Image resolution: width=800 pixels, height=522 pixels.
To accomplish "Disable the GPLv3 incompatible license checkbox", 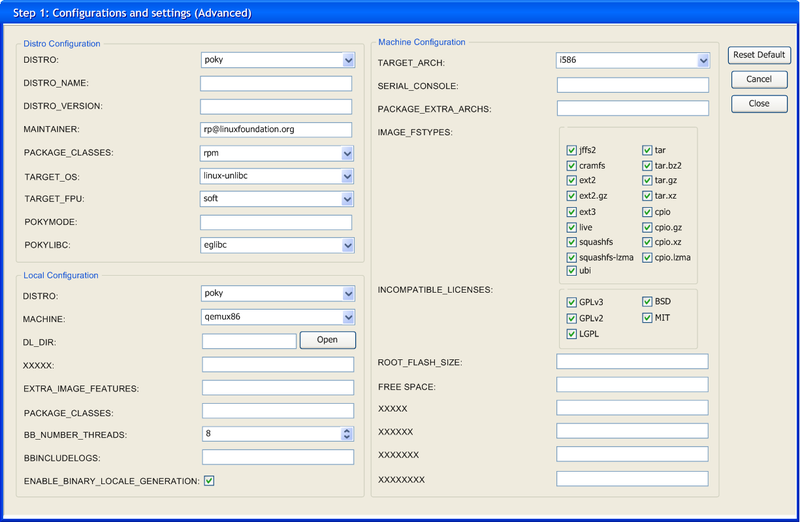I will click(x=571, y=301).
